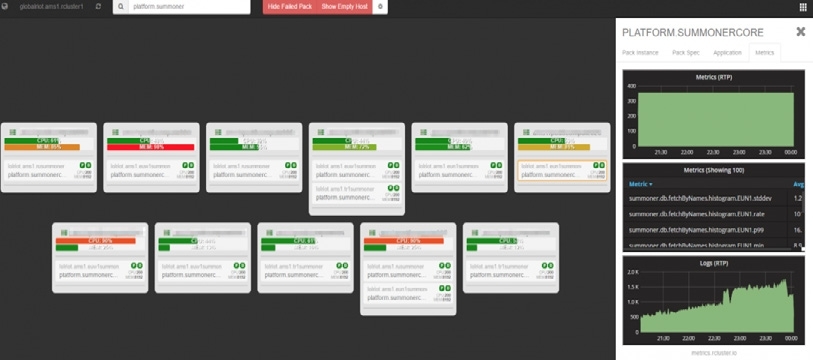Open the apps grid icon in top right
The width and height of the screenshot is (813, 360).
[803, 7]
